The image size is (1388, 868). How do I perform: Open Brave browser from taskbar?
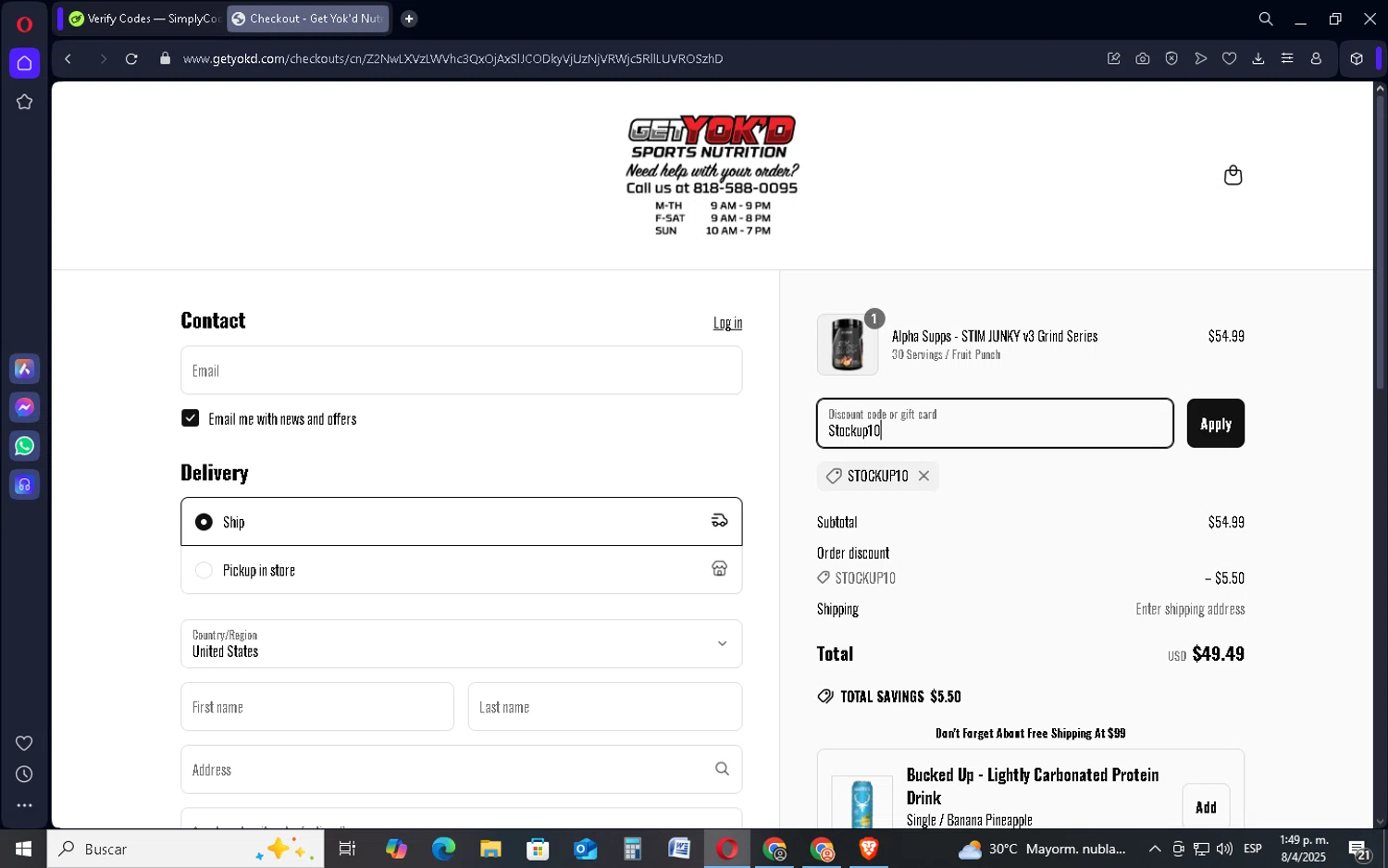pyautogui.click(x=869, y=849)
